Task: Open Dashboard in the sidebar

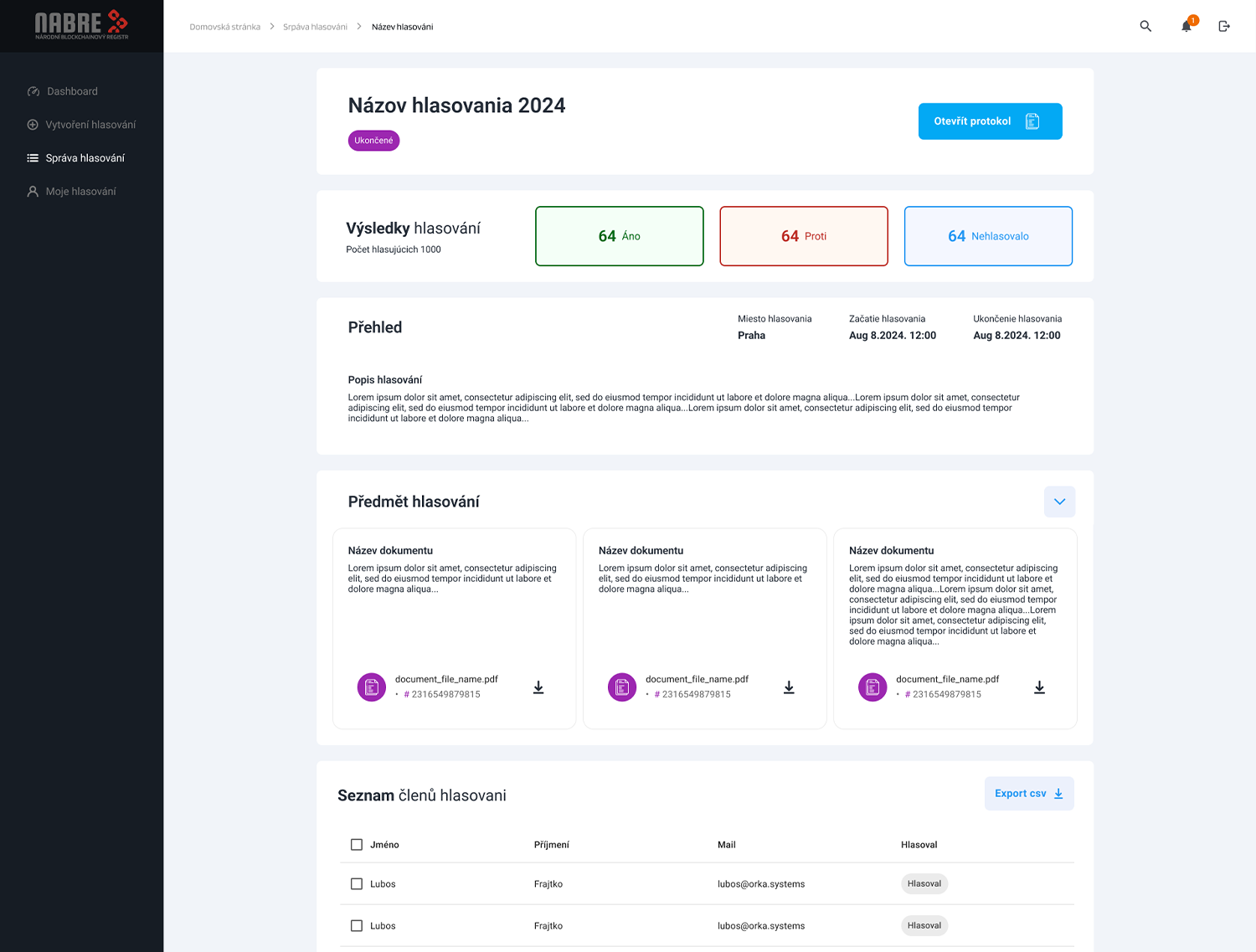Action: [x=72, y=91]
